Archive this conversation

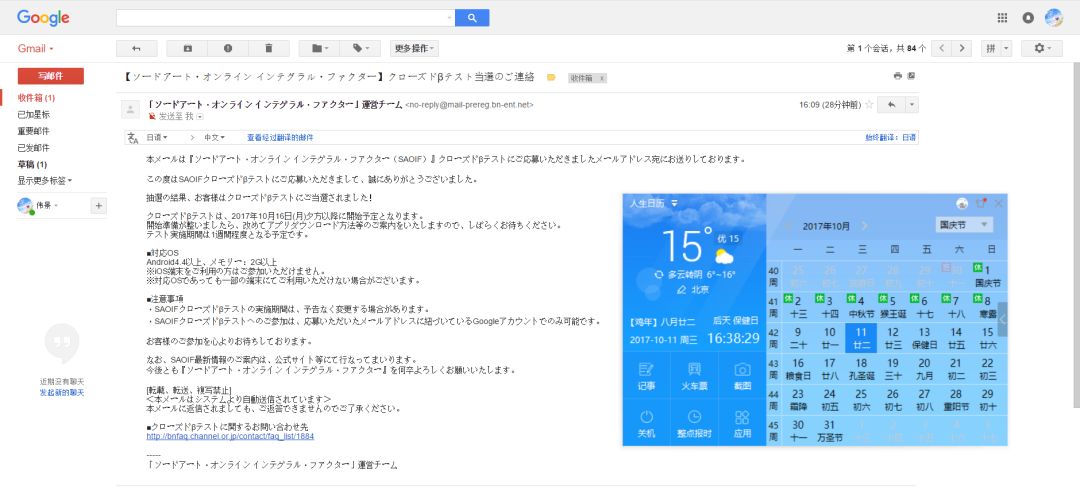coord(187,48)
